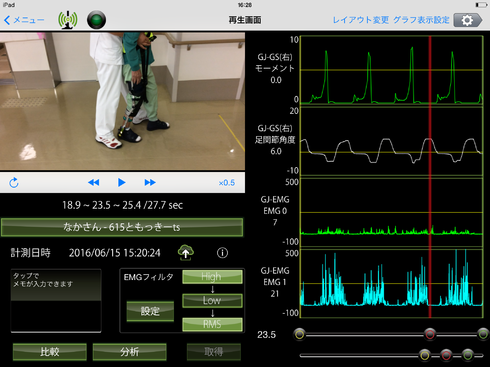This screenshot has width=490, height=367.
Task: Tap the green status indicator light
Action: coord(96,20)
